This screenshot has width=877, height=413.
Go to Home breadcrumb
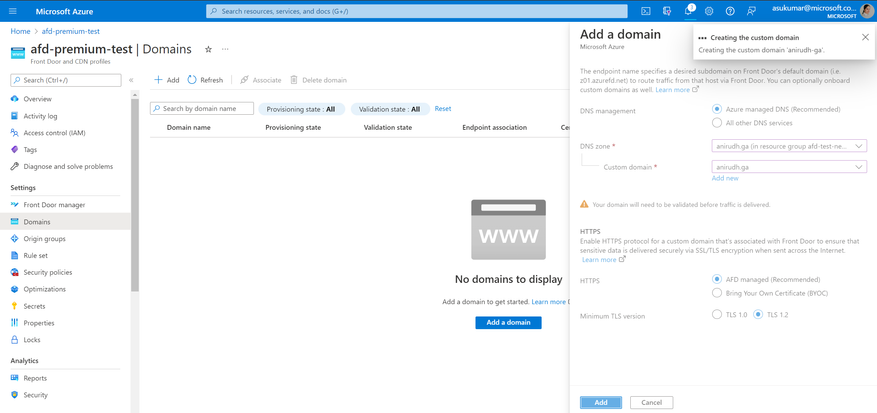tap(20, 31)
